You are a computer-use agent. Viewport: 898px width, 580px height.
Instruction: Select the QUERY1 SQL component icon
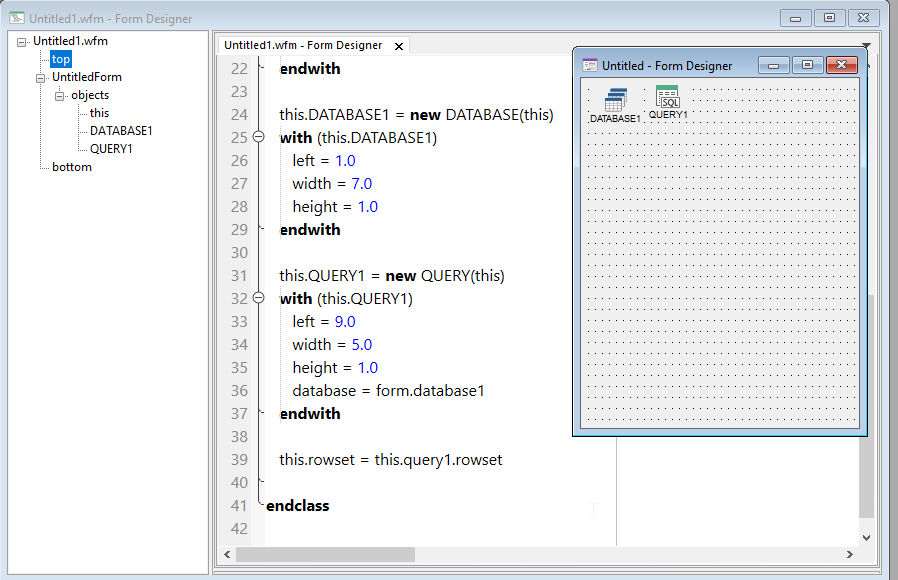point(667,98)
